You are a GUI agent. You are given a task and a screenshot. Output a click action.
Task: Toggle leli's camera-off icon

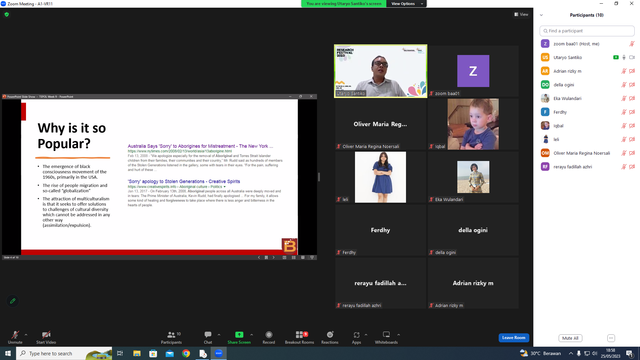[x=632, y=139]
